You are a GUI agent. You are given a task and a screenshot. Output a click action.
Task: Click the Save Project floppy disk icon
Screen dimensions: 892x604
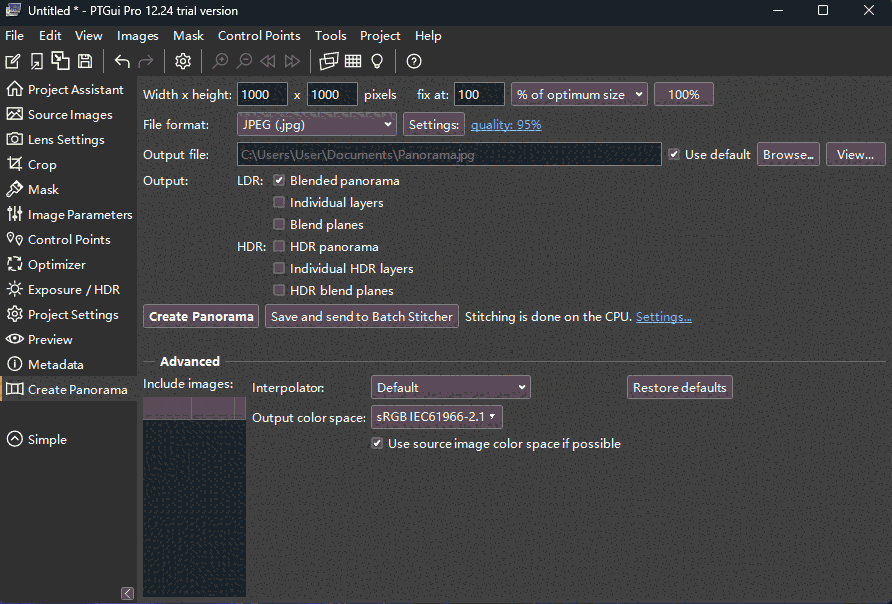click(x=85, y=61)
